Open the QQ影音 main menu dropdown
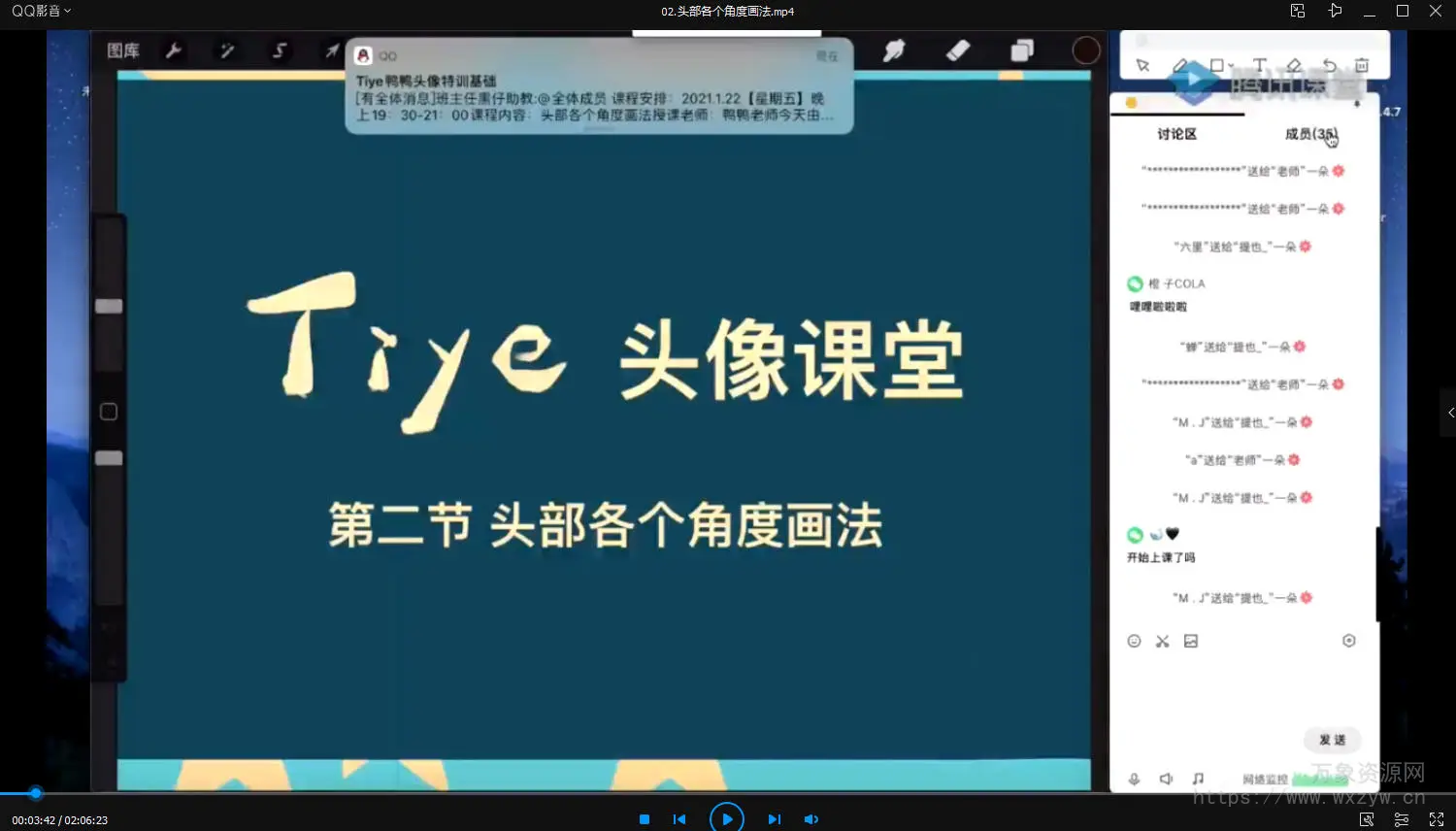The height and width of the screenshot is (831, 1456). click(41, 11)
